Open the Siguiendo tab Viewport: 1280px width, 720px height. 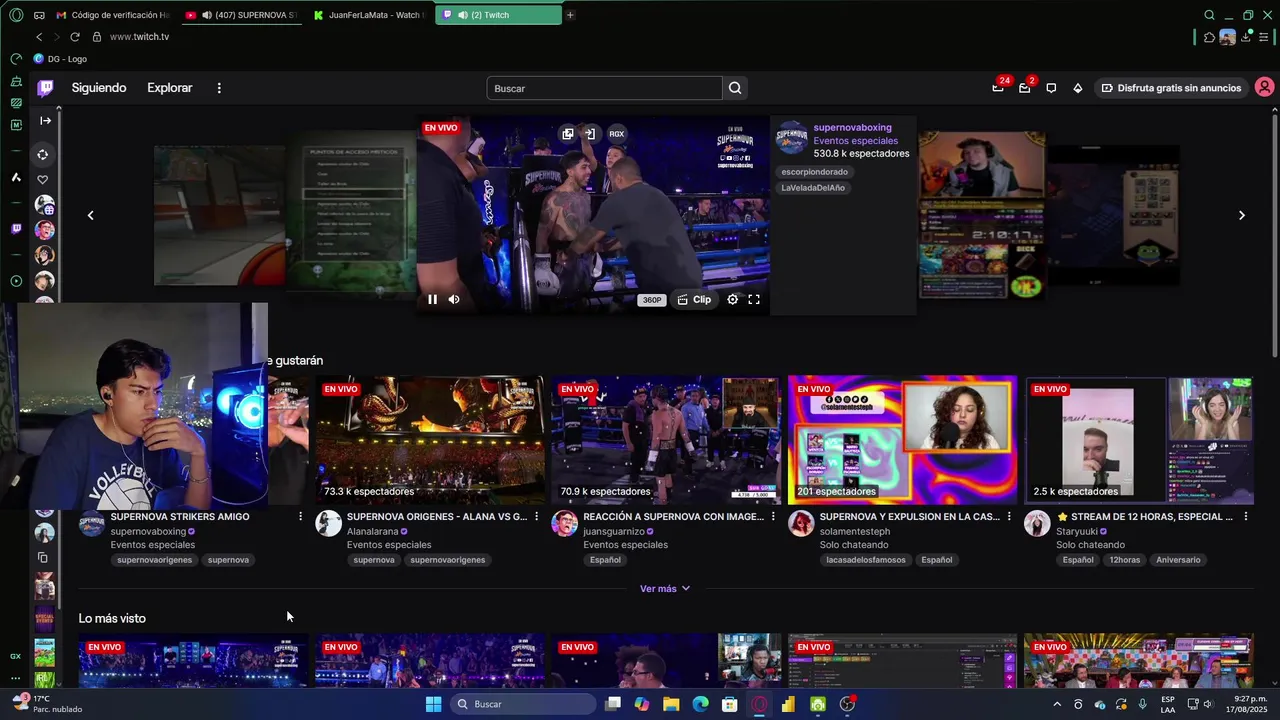point(99,88)
